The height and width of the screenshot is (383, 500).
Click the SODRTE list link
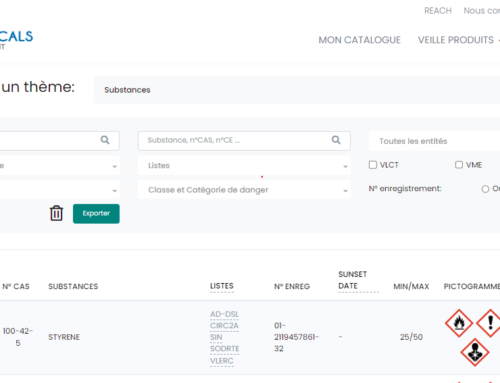(x=225, y=349)
